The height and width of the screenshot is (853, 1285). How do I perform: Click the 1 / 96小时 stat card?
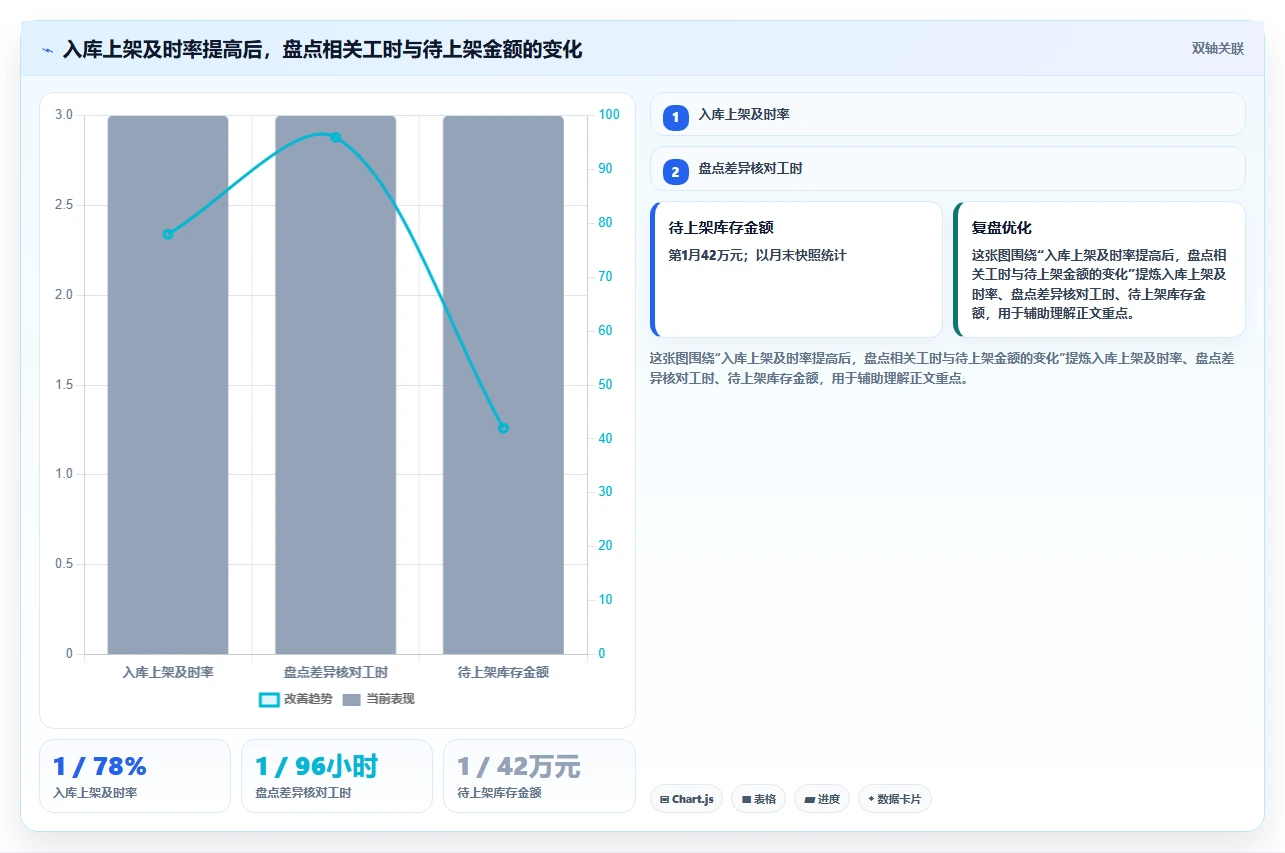coord(337,776)
